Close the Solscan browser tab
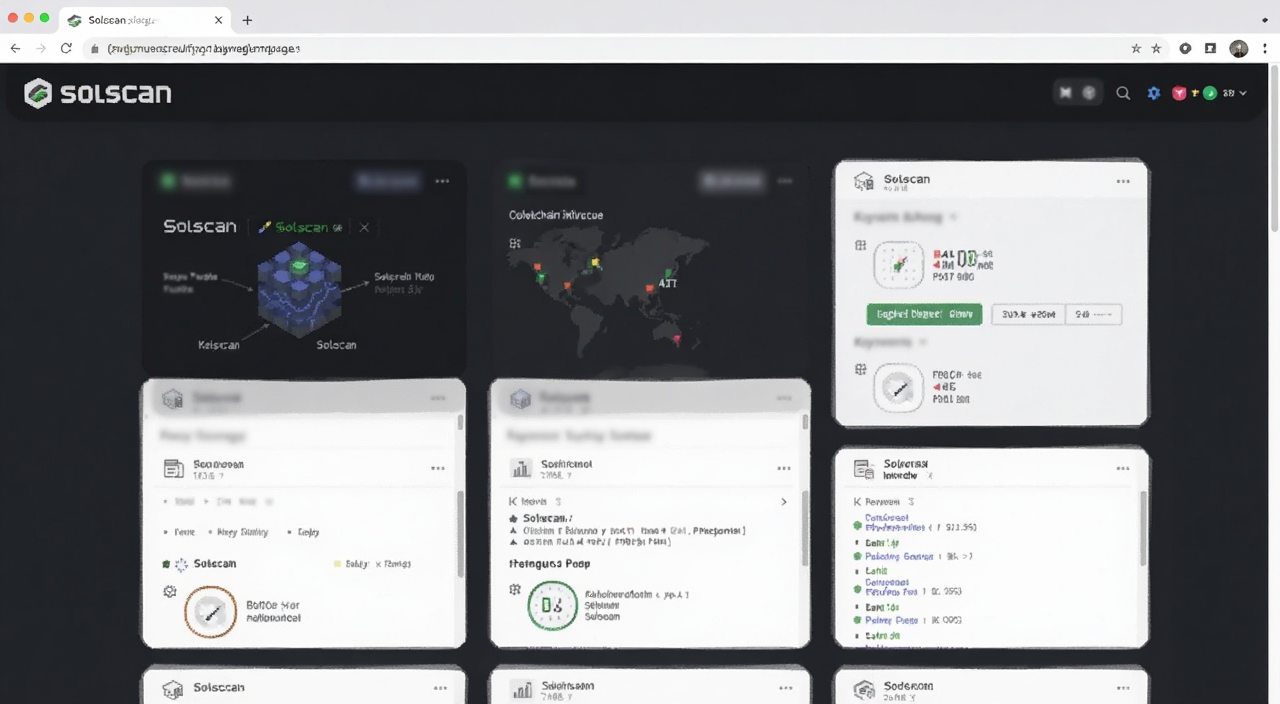The image size is (1280, 704). [219, 20]
